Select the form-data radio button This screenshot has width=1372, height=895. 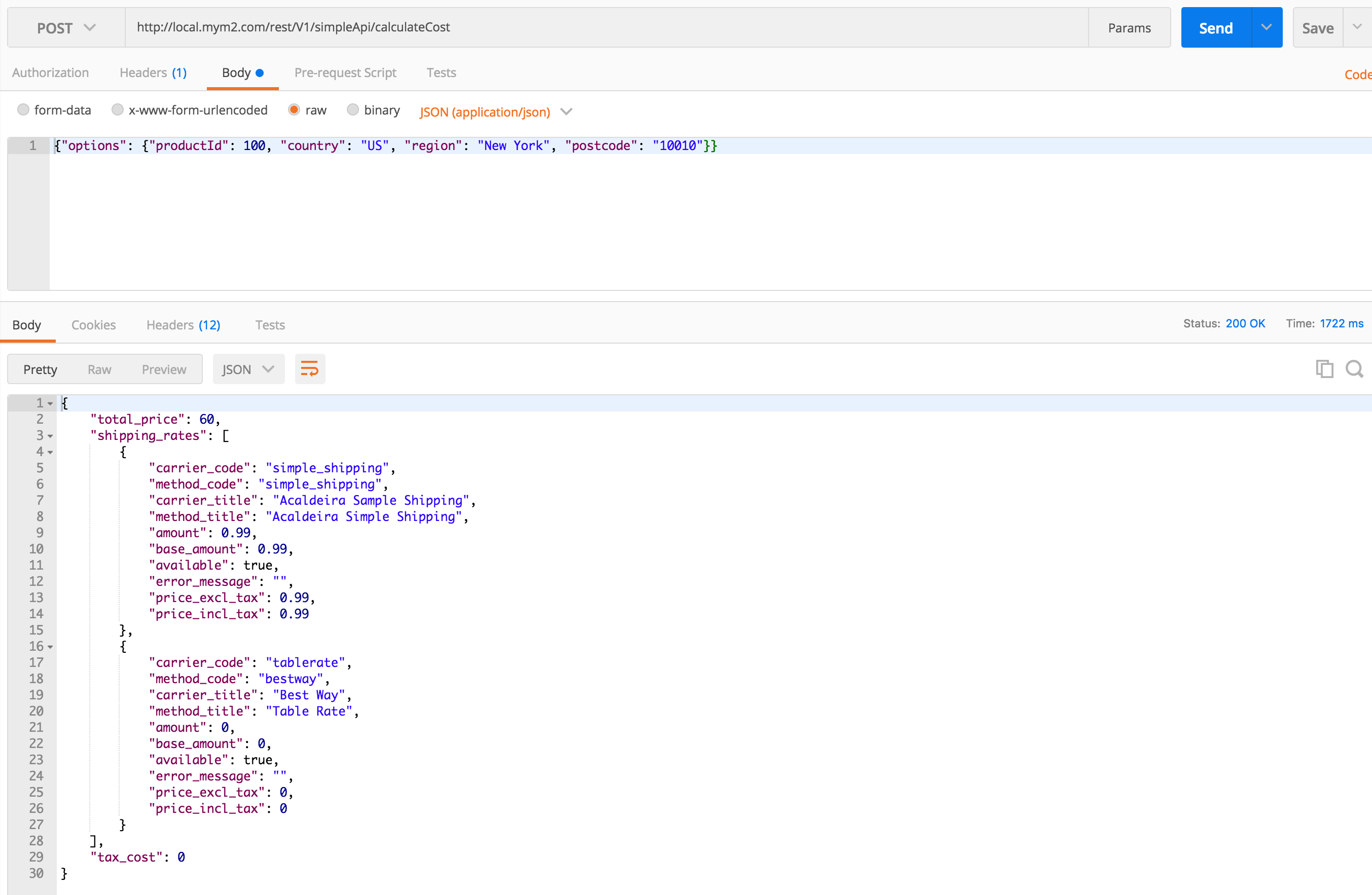[23, 110]
